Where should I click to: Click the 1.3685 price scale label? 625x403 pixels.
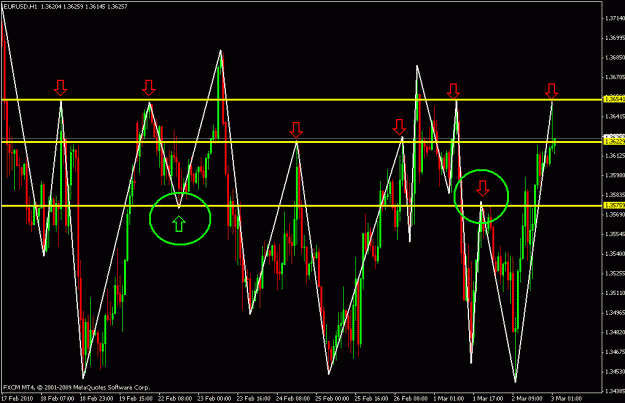click(x=615, y=57)
